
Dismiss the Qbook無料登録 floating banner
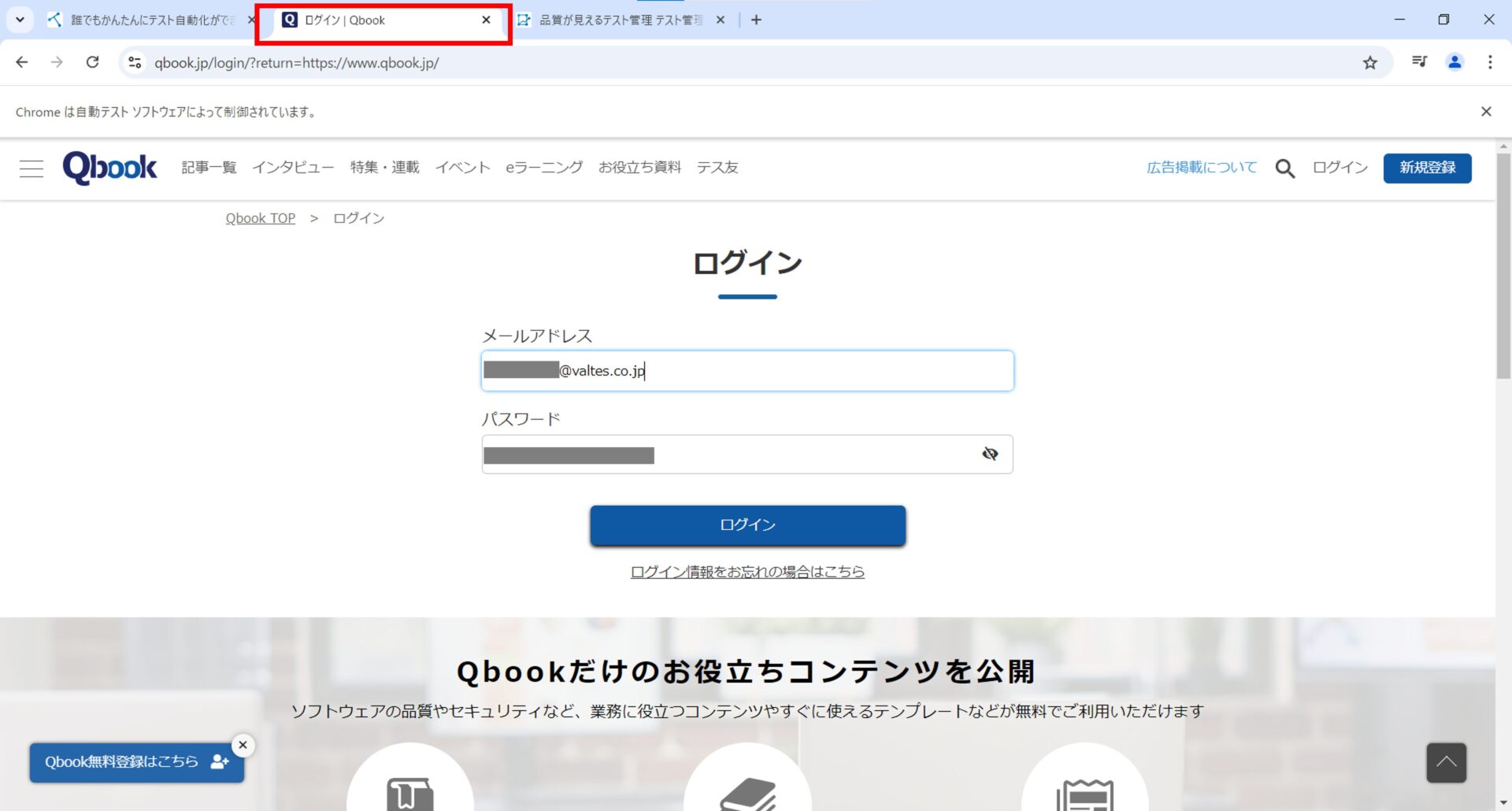[x=243, y=745]
